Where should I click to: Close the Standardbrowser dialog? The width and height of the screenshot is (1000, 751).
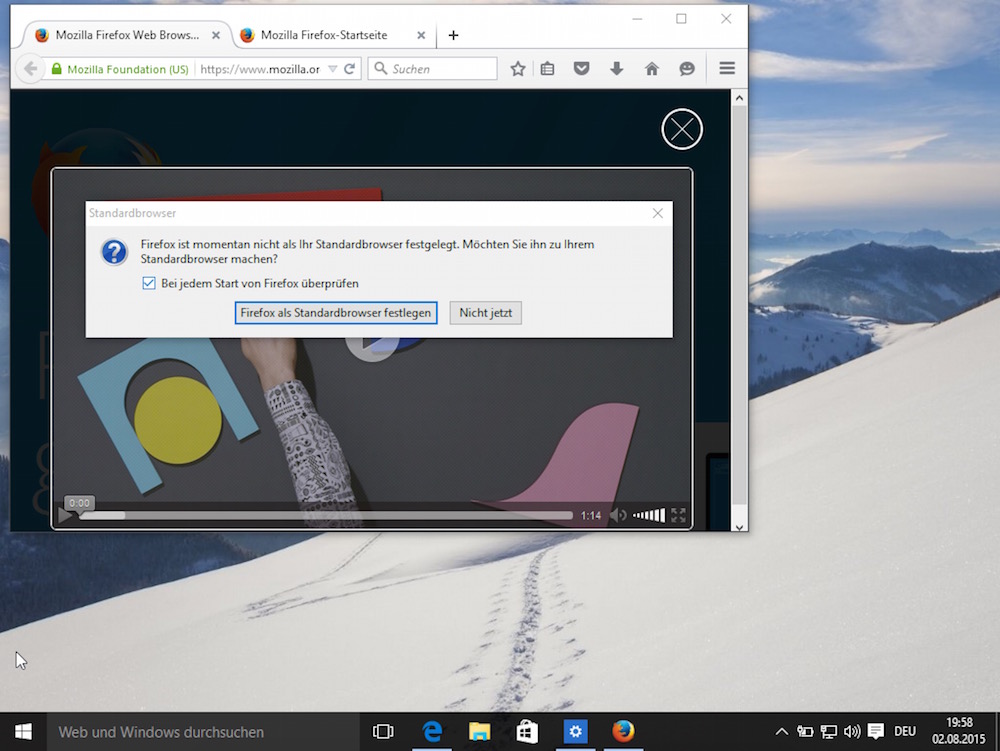(658, 213)
